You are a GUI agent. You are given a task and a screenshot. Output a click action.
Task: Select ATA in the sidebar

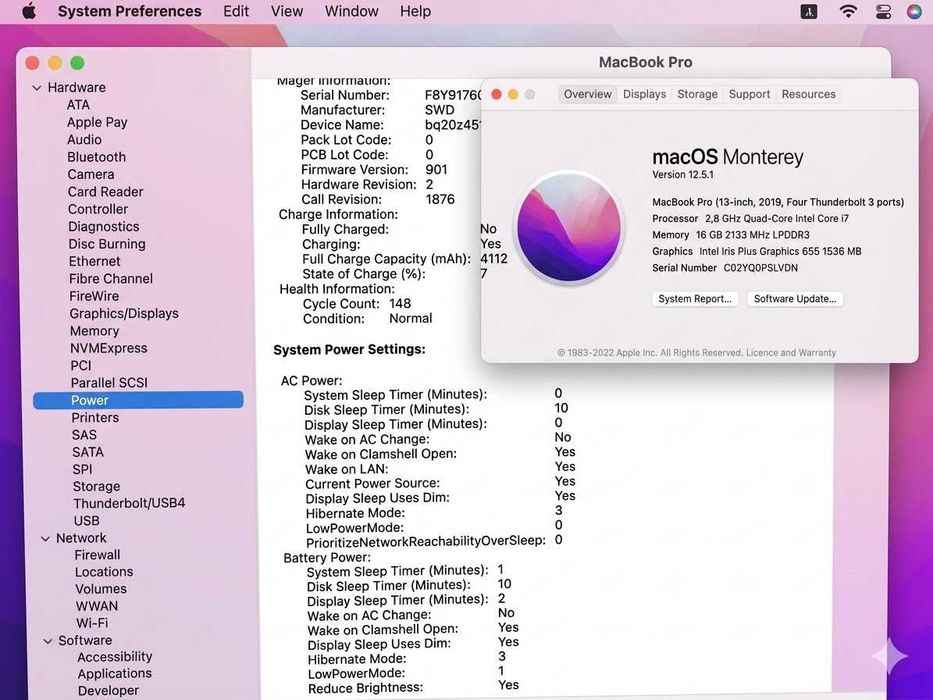(78, 105)
